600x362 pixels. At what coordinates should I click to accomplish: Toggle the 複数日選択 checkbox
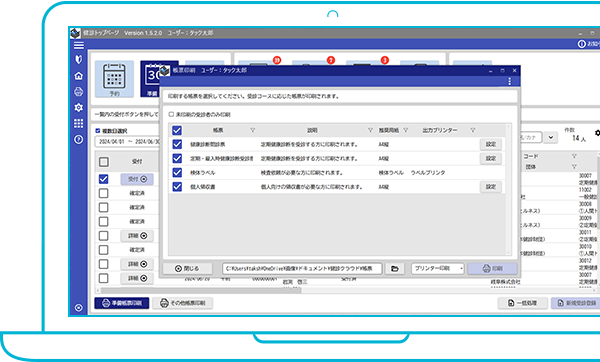(x=98, y=131)
